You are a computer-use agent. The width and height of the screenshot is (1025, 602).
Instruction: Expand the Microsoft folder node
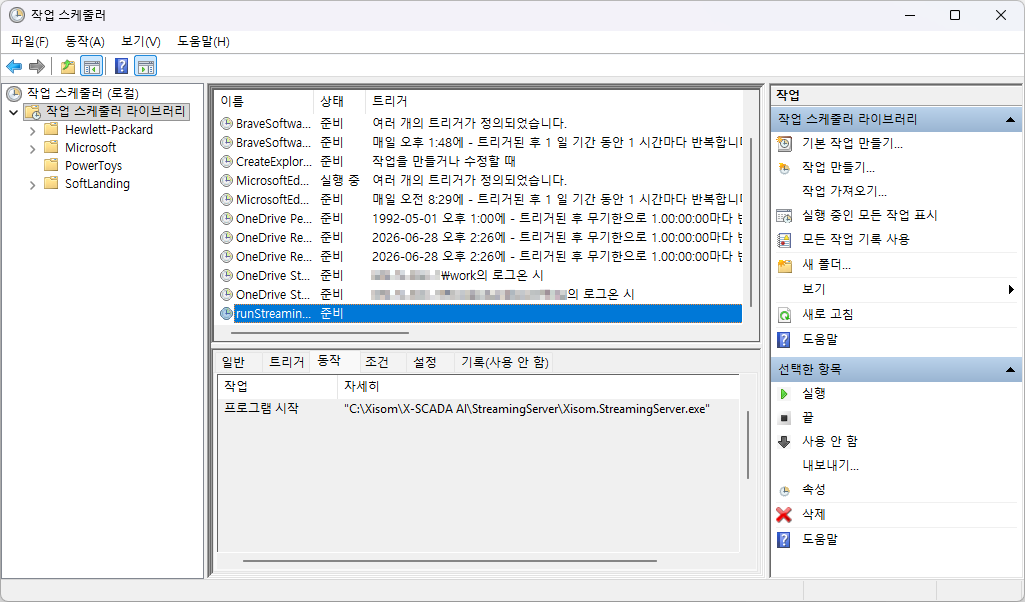coord(32,149)
